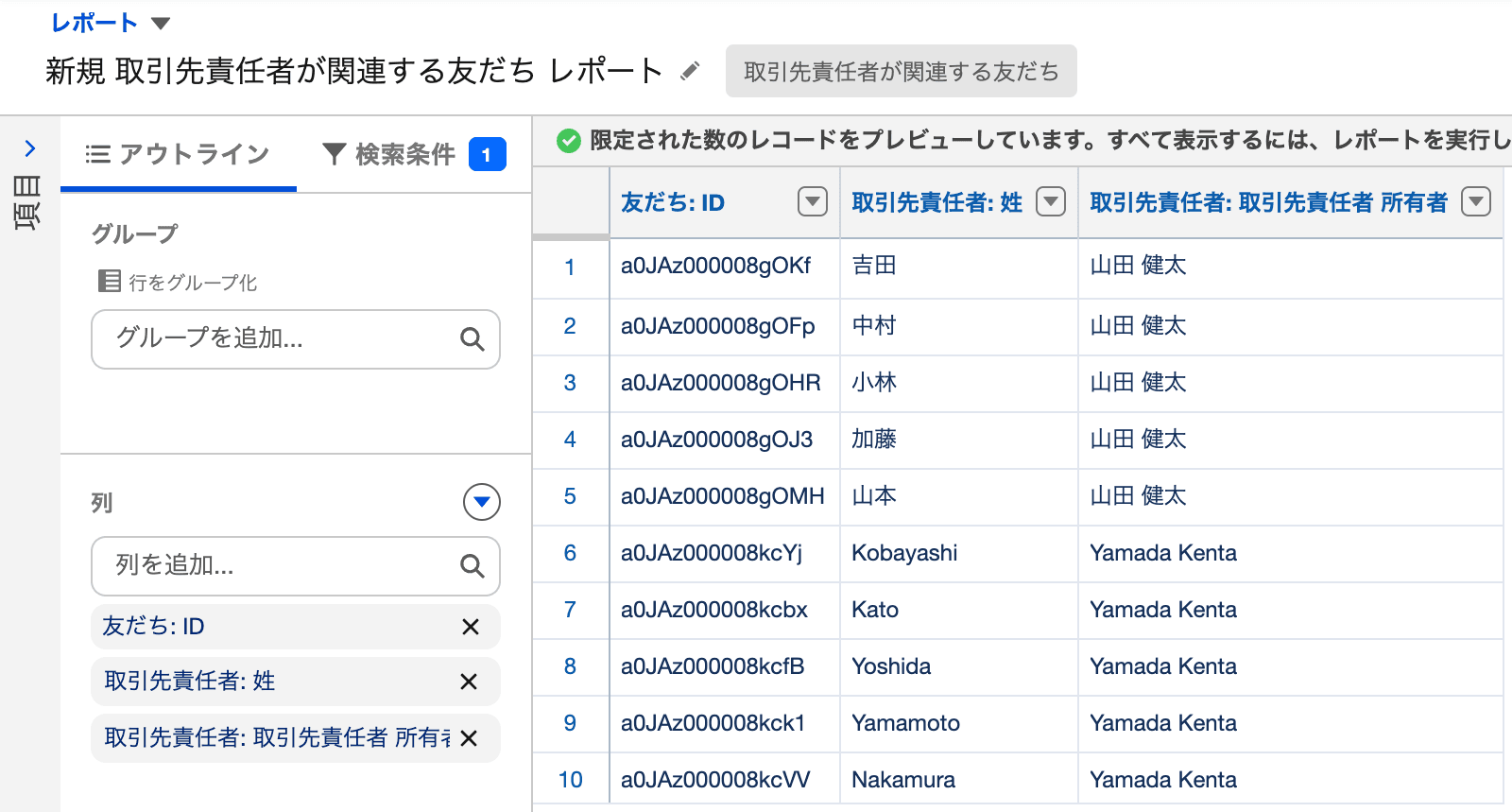This screenshot has height=812, width=1512.
Task: Expand the 項目 fields side panel chevron
Action: 30,148
